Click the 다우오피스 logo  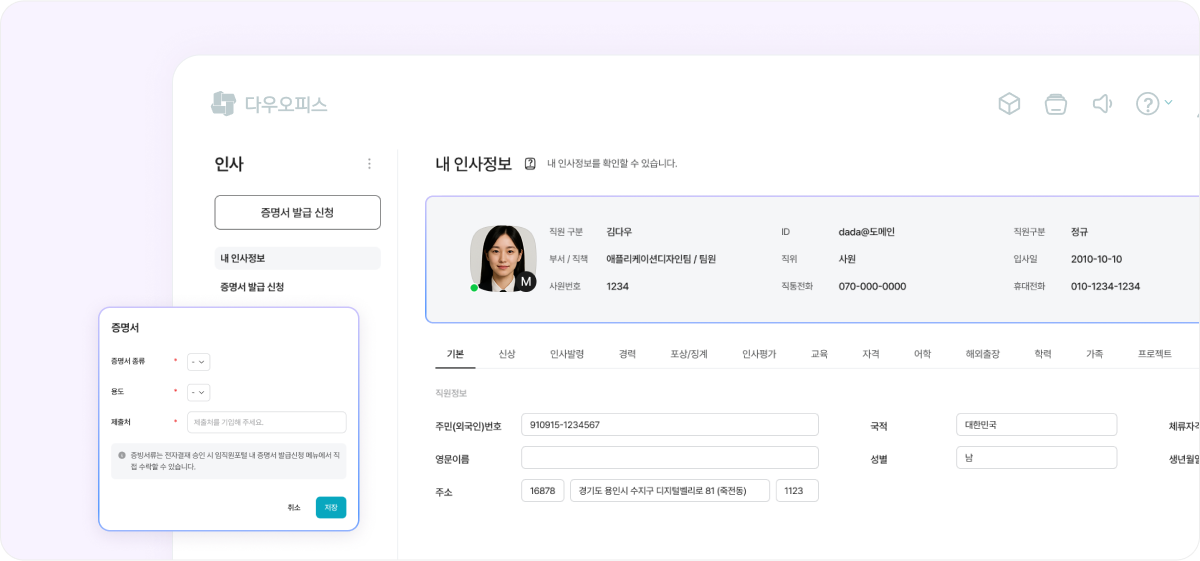pos(269,103)
